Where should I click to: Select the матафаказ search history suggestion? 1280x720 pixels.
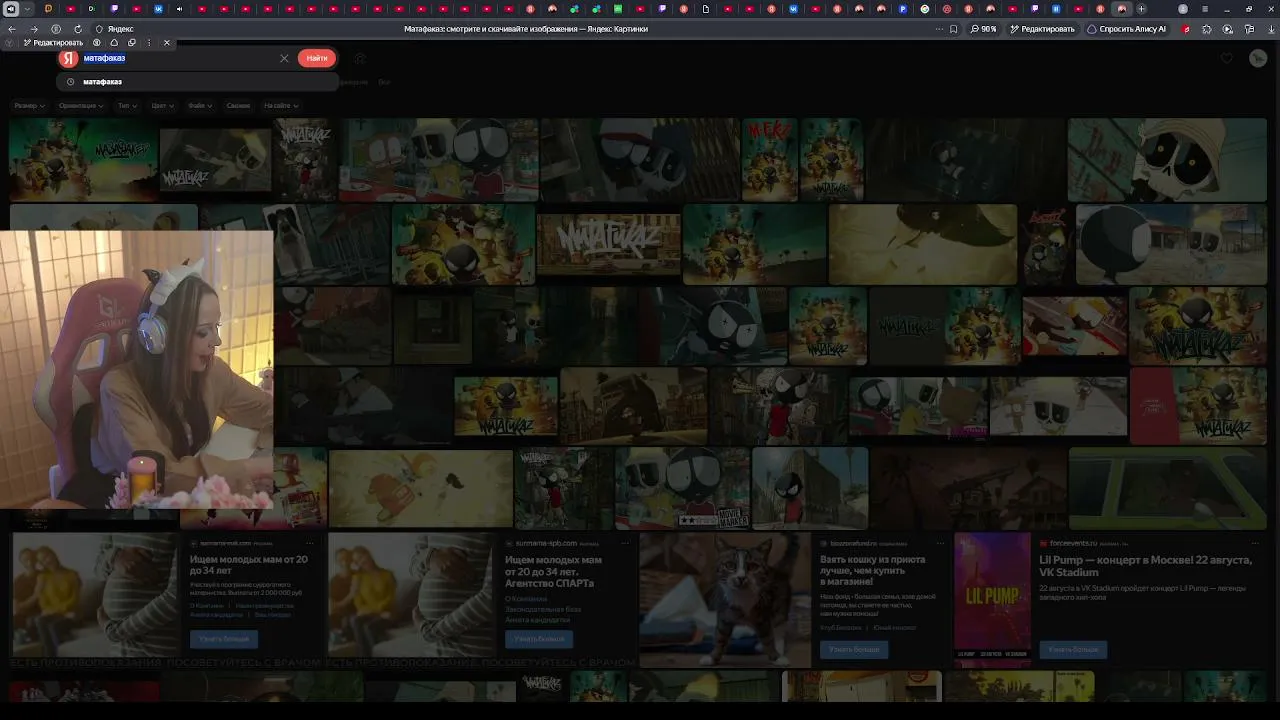(198, 82)
